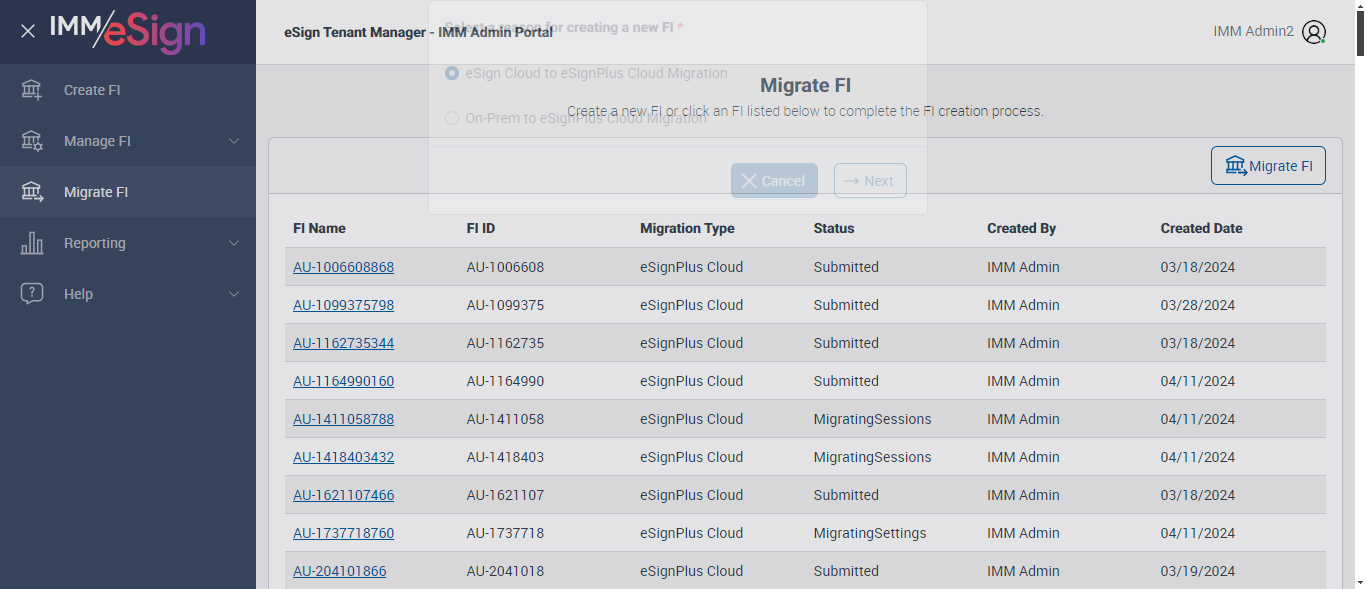The width and height of the screenshot is (1366, 589).
Task: Click the Status column header
Action: pyautogui.click(x=834, y=228)
